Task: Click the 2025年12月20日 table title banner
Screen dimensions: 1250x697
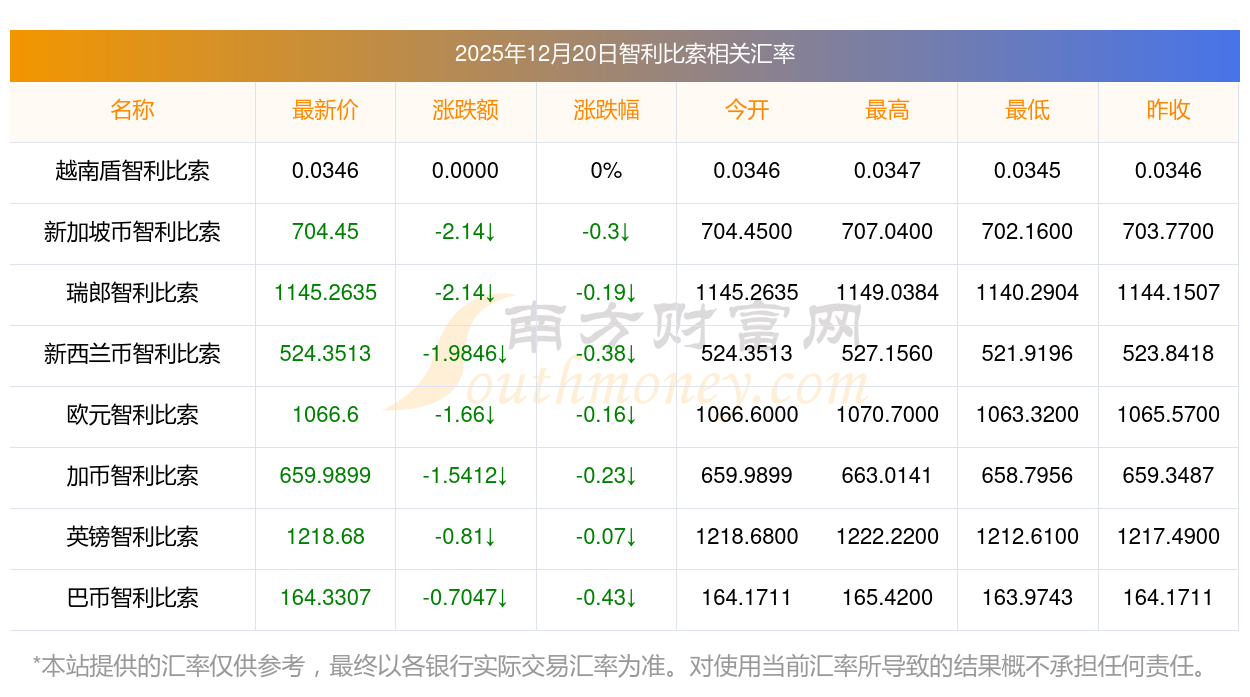Action: tap(624, 54)
